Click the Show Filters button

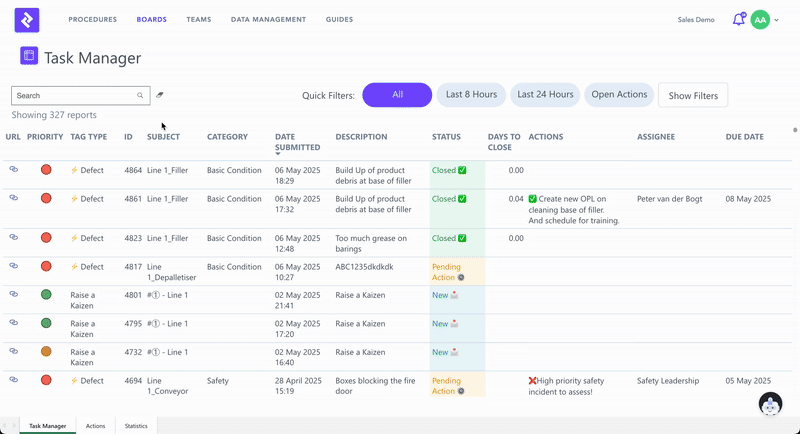click(x=693, y=95)
